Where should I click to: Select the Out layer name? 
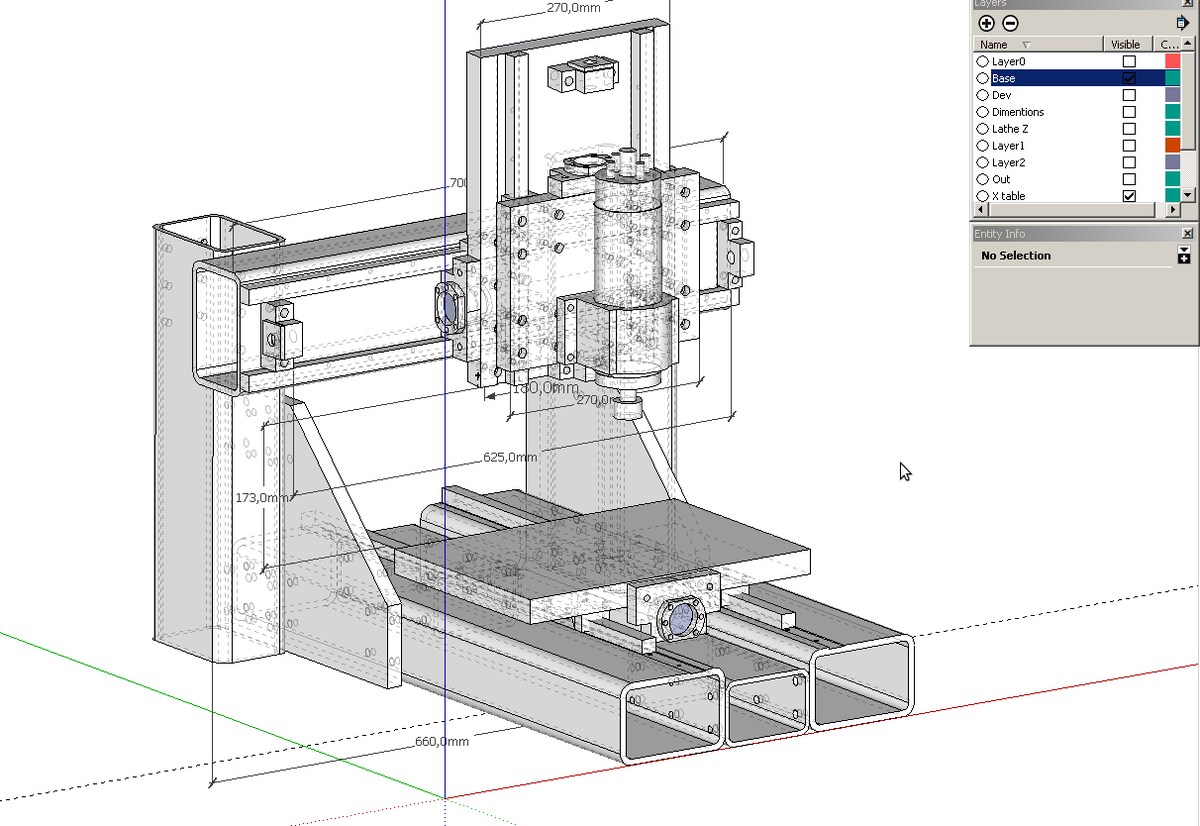[1001, 179]
